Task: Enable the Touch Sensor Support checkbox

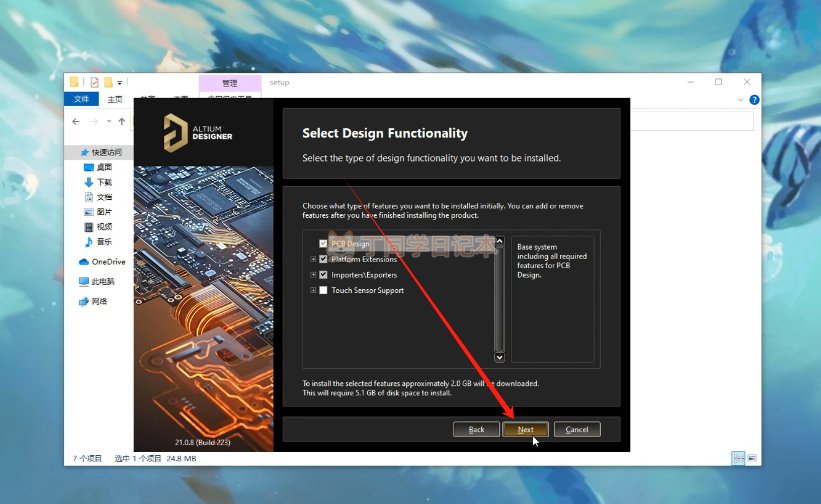Action: (x=323, y=290)
